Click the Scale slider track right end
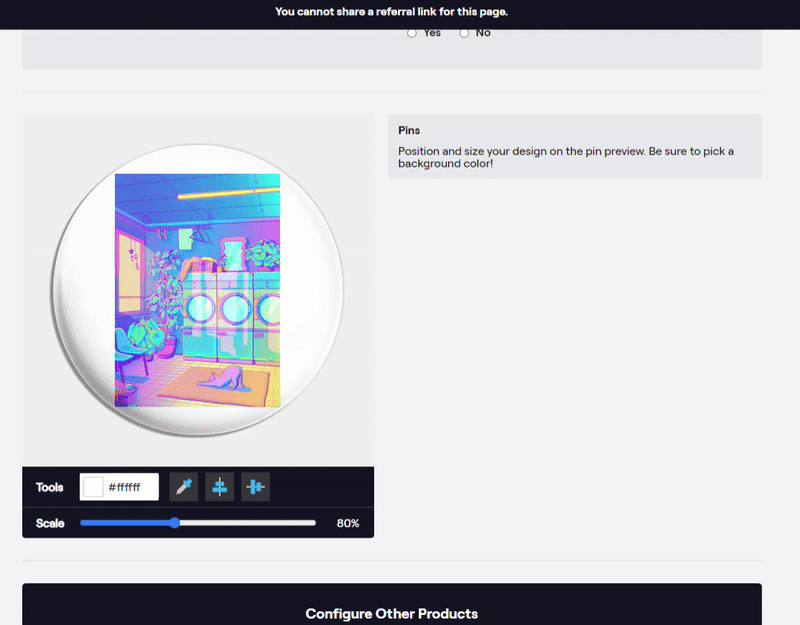The image size is (800, 625). 312,522
